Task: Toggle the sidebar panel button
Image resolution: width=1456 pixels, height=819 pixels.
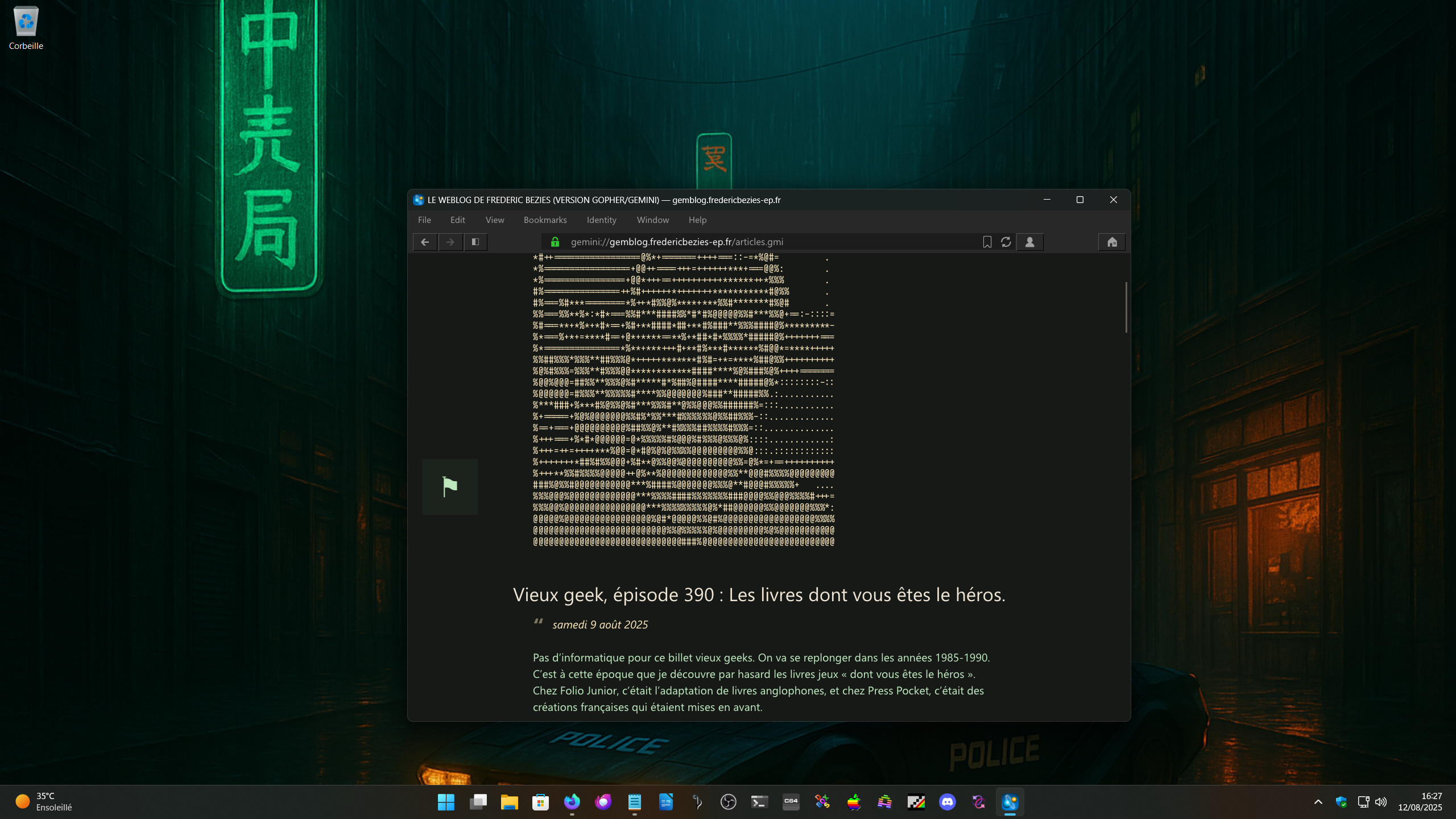Action: click(x=475, y=242)
